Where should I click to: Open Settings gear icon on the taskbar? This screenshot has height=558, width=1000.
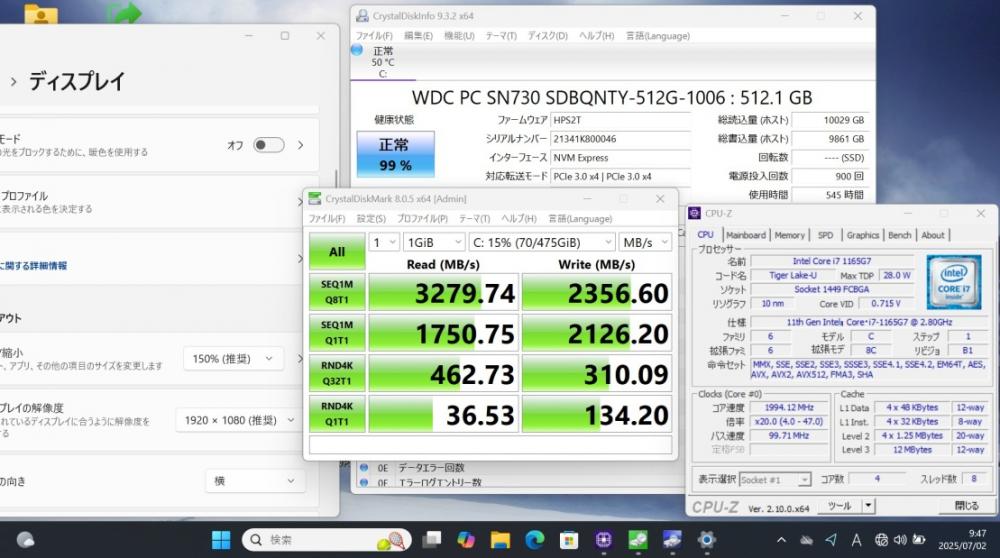[706, 540]
